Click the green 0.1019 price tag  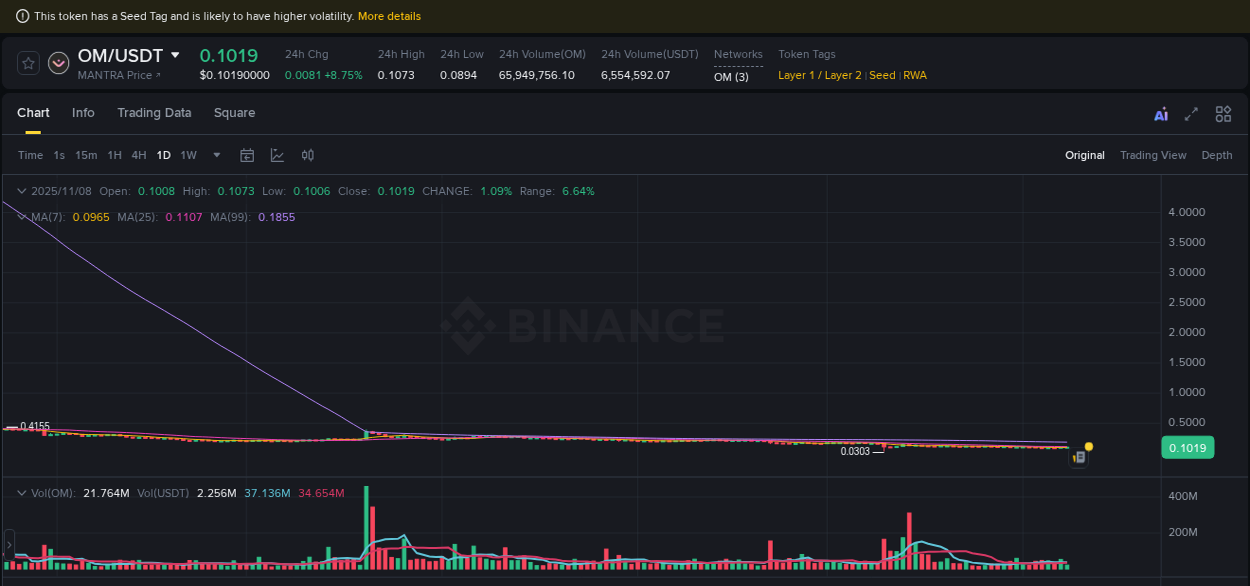(x=1187, y=447)
